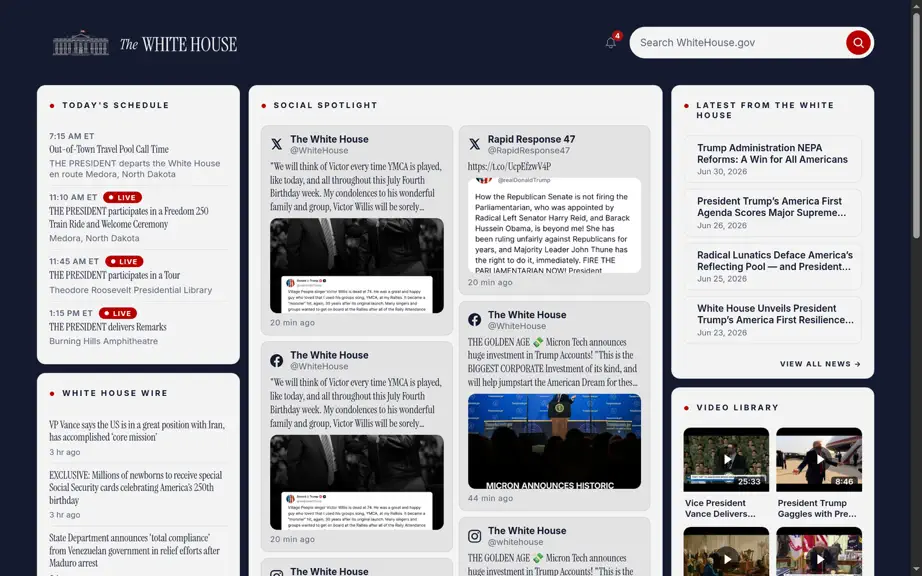
Task: Click the Facebook post image about Victor Willis
Action: click(x=357, y=483)
